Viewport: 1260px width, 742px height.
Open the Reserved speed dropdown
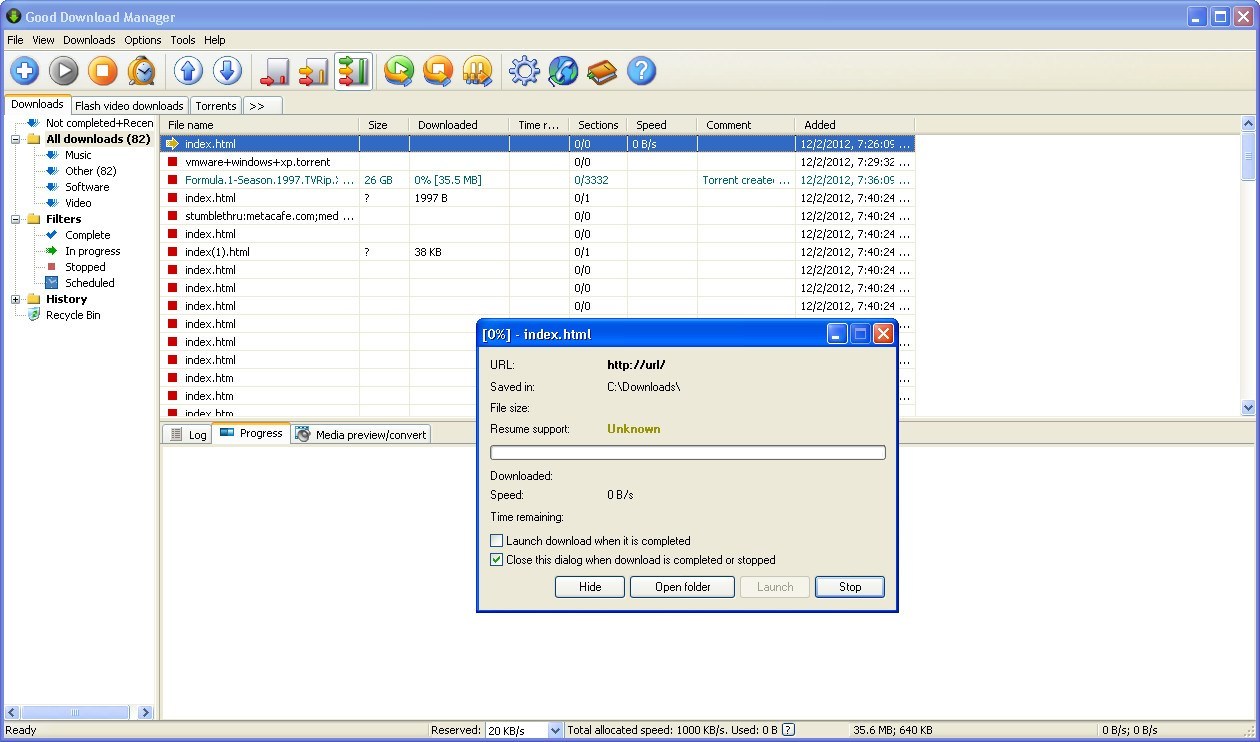pyautogui.click(x=553, y=730)
